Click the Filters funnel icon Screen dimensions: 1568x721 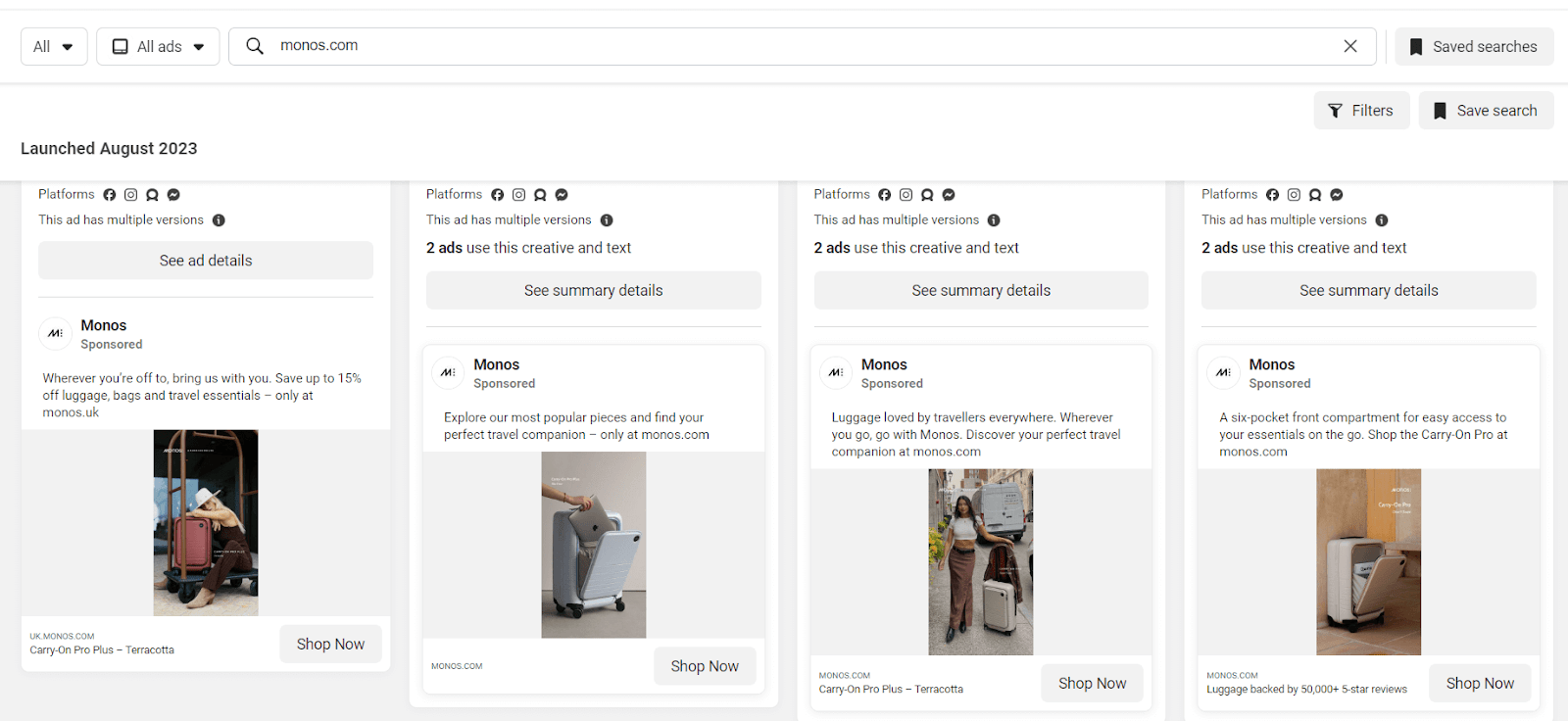click(1335, 110)
